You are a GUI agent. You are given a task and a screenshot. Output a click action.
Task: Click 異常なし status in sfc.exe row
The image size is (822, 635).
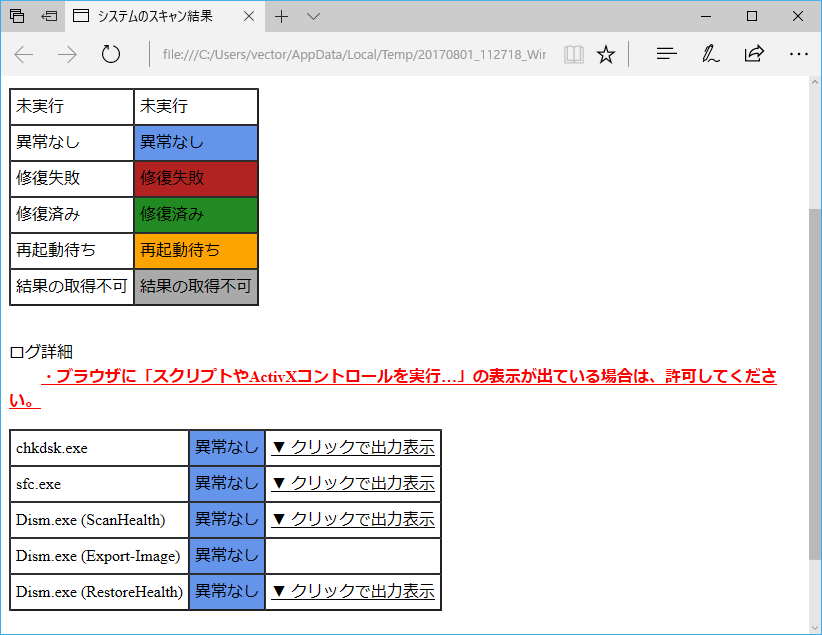tap(227, 484)
